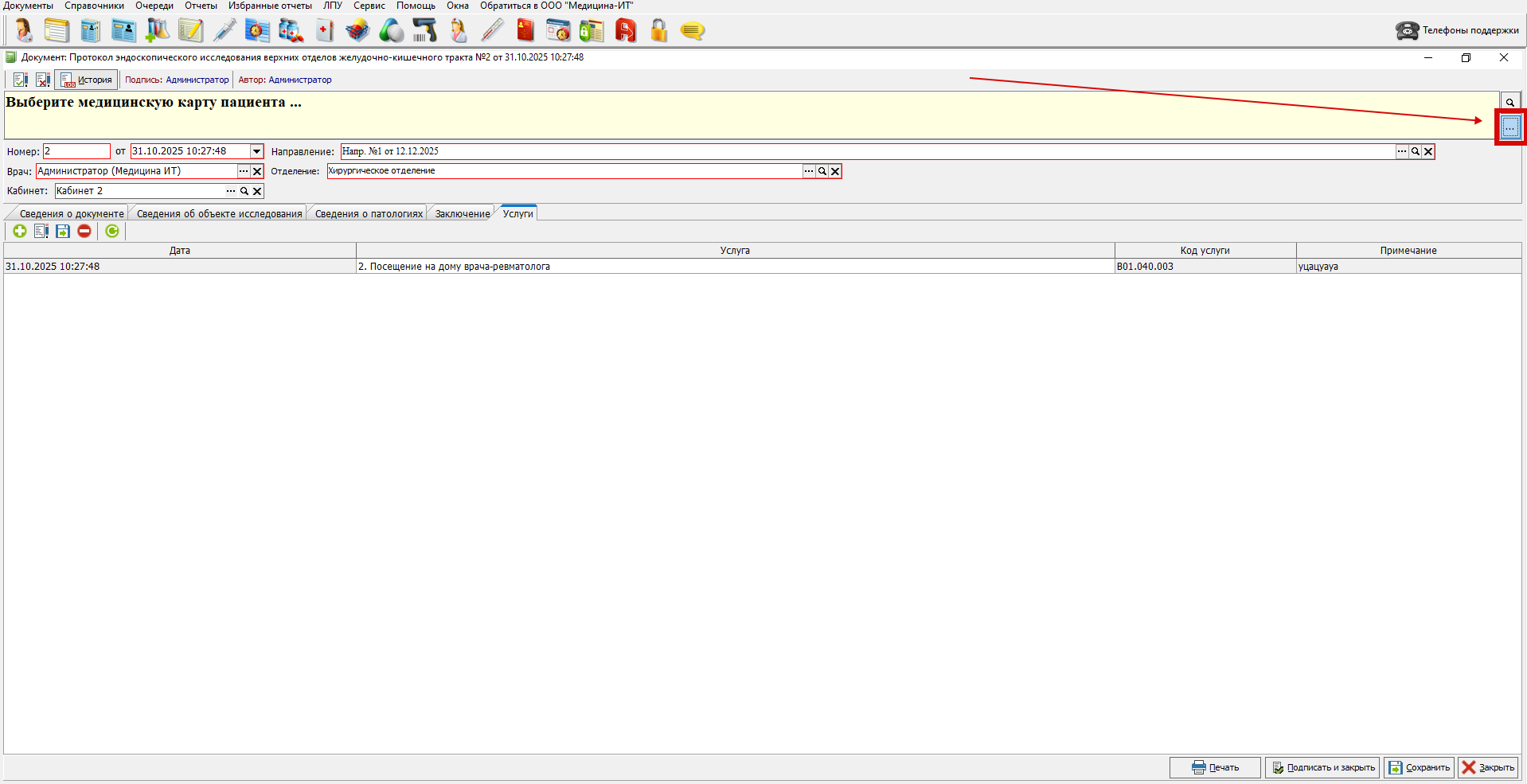Click the thermometer icon in main toolbar

[x=492, y=31]
